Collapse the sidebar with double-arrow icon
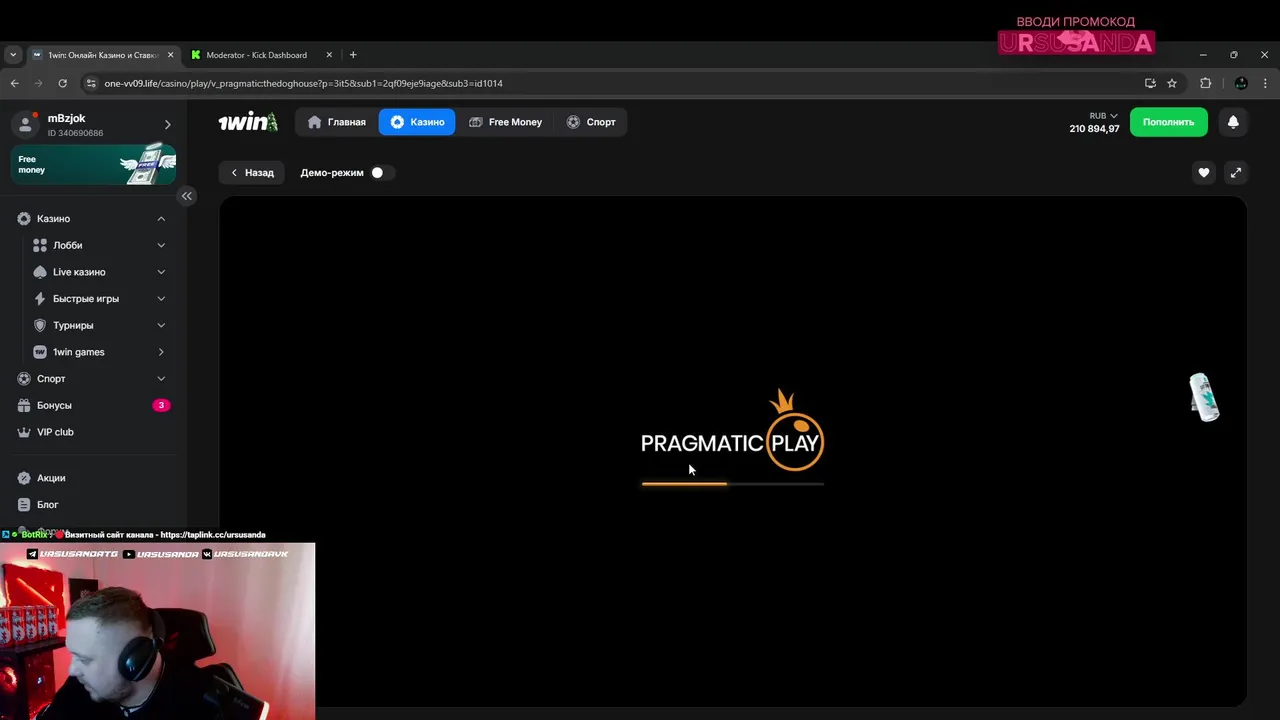This screenshot has height=720, width=1280. click(186, 196)
